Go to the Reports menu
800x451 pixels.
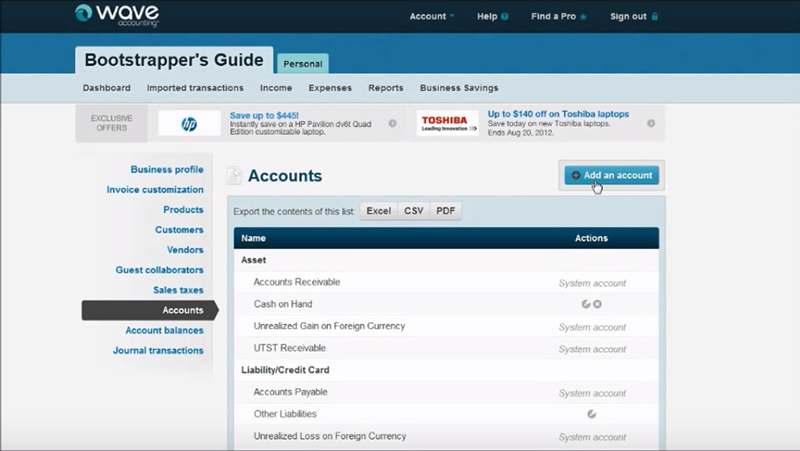click(x=385, y=88)
